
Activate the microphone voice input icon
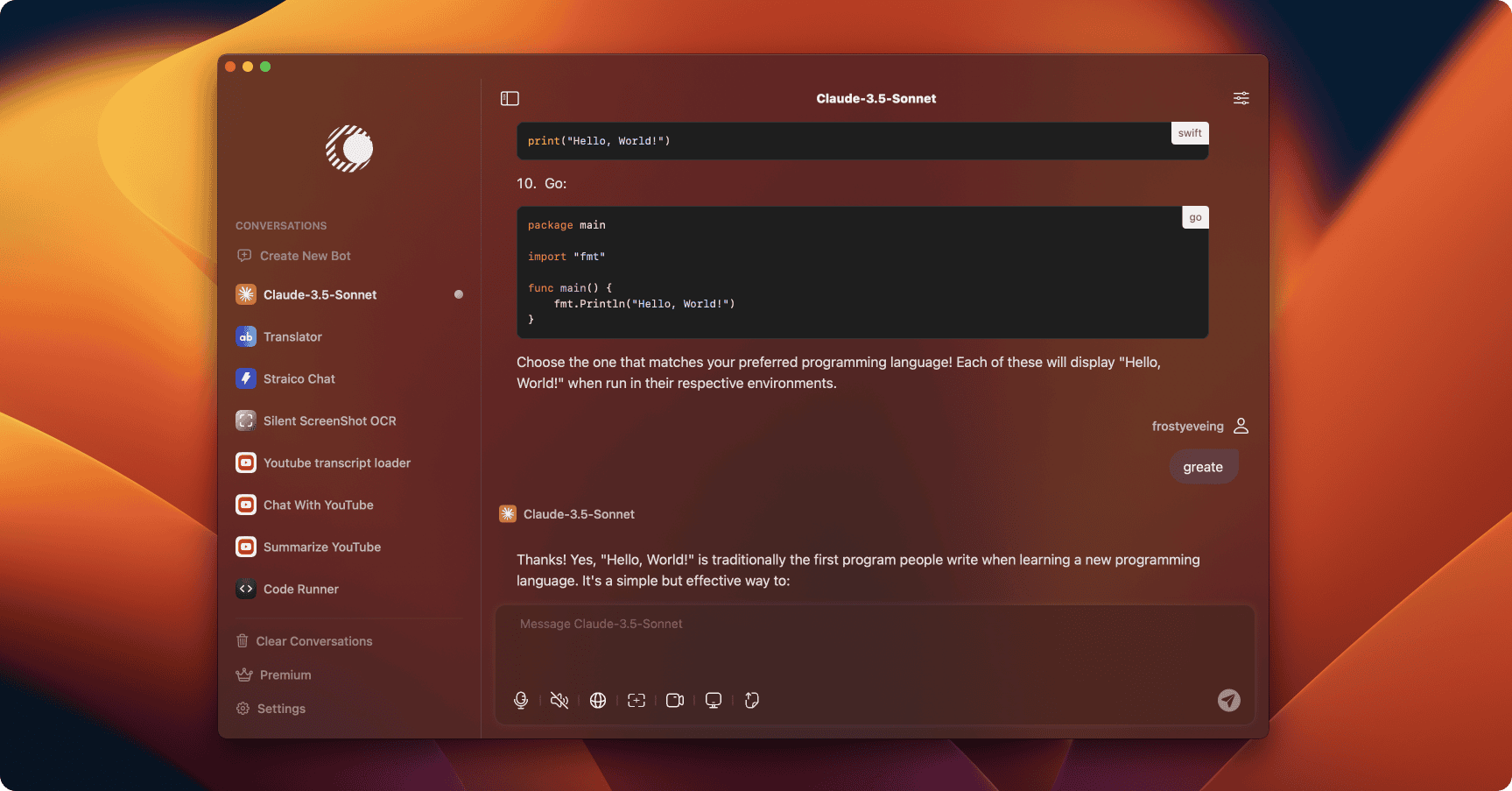click(521, 700)
